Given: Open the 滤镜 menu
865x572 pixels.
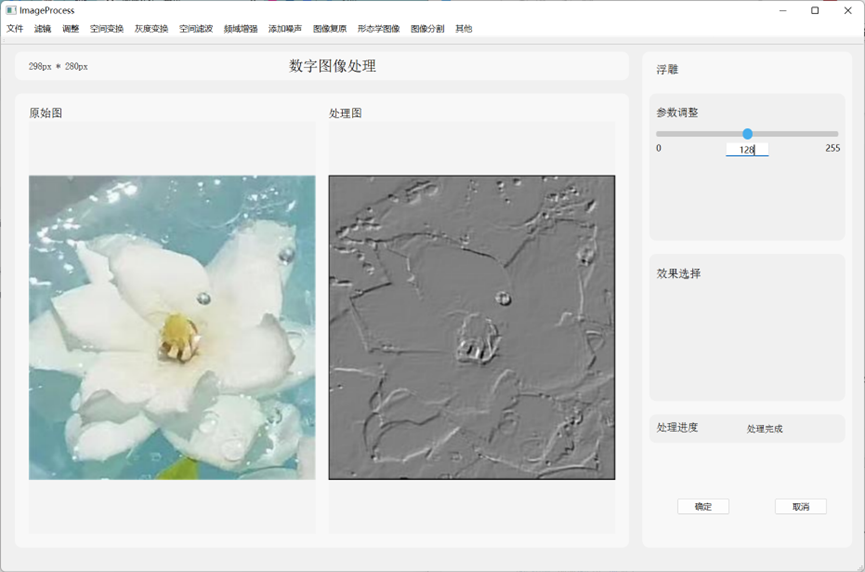Looking at the screenshot, I should point(43,29).
